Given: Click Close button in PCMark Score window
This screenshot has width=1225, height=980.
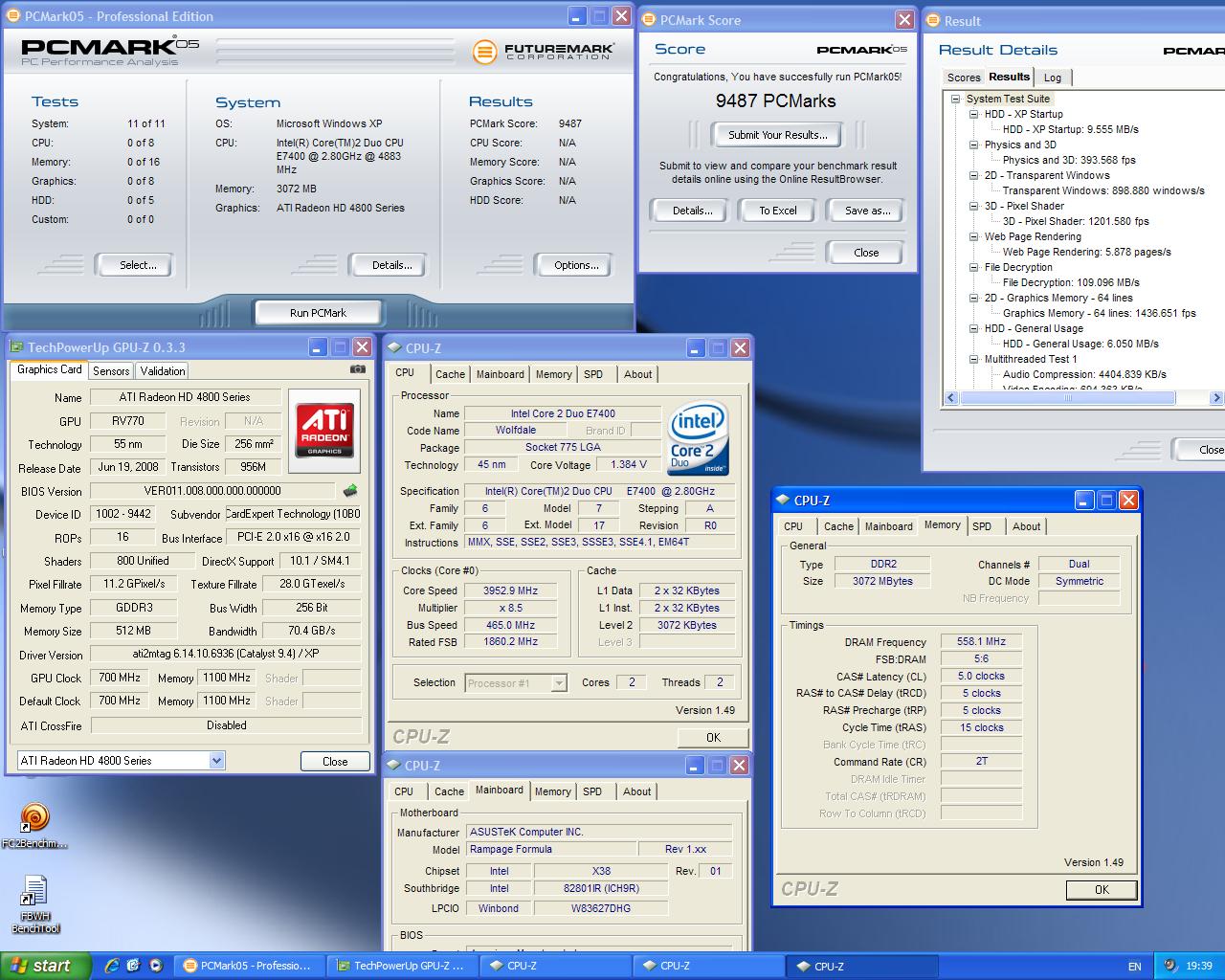Looking at the screenshot, I should coord(866,253).
